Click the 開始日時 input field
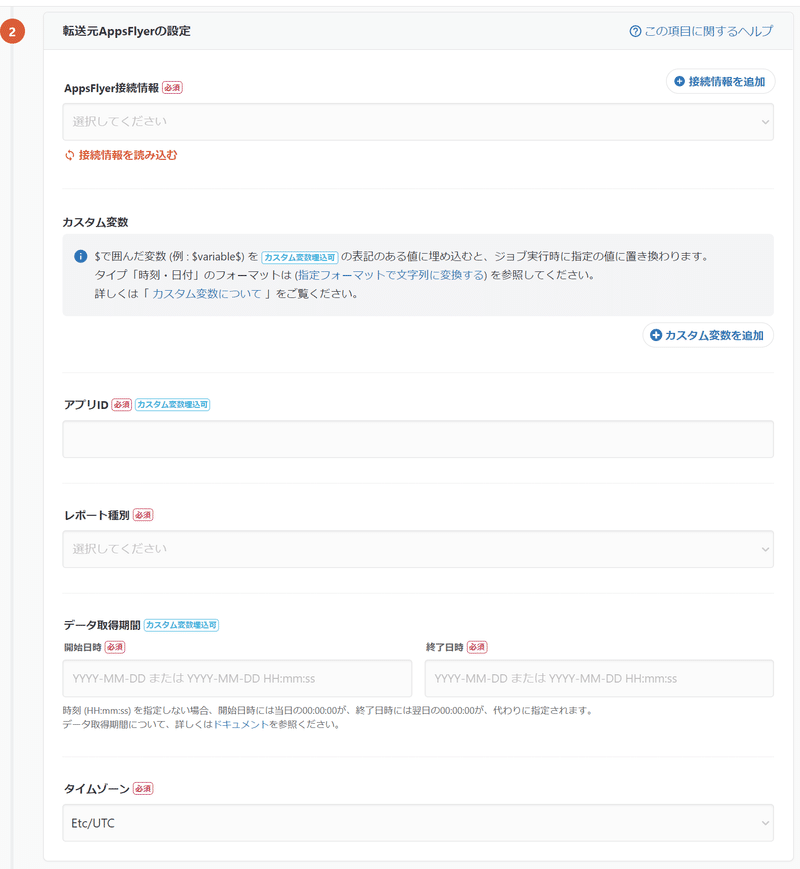 click(x=237, y=678)
